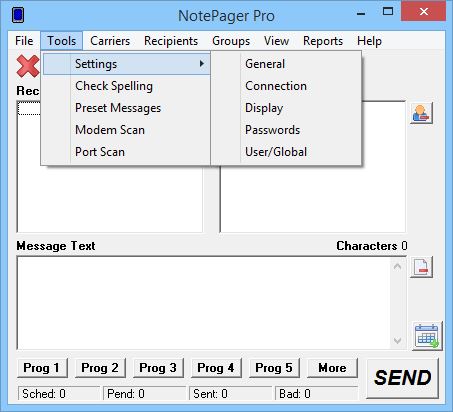Click the Pend: 0 status field

pos(144,394)
